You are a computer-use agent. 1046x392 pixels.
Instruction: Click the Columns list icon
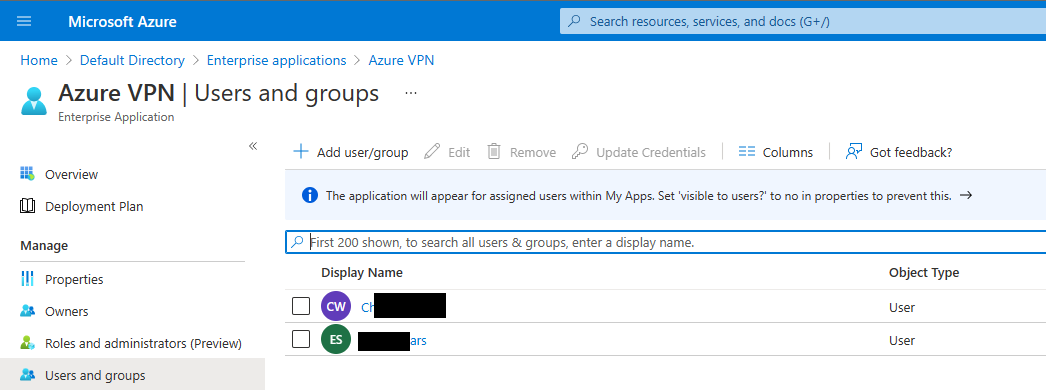pyautogui.click(x=746, y=152)
